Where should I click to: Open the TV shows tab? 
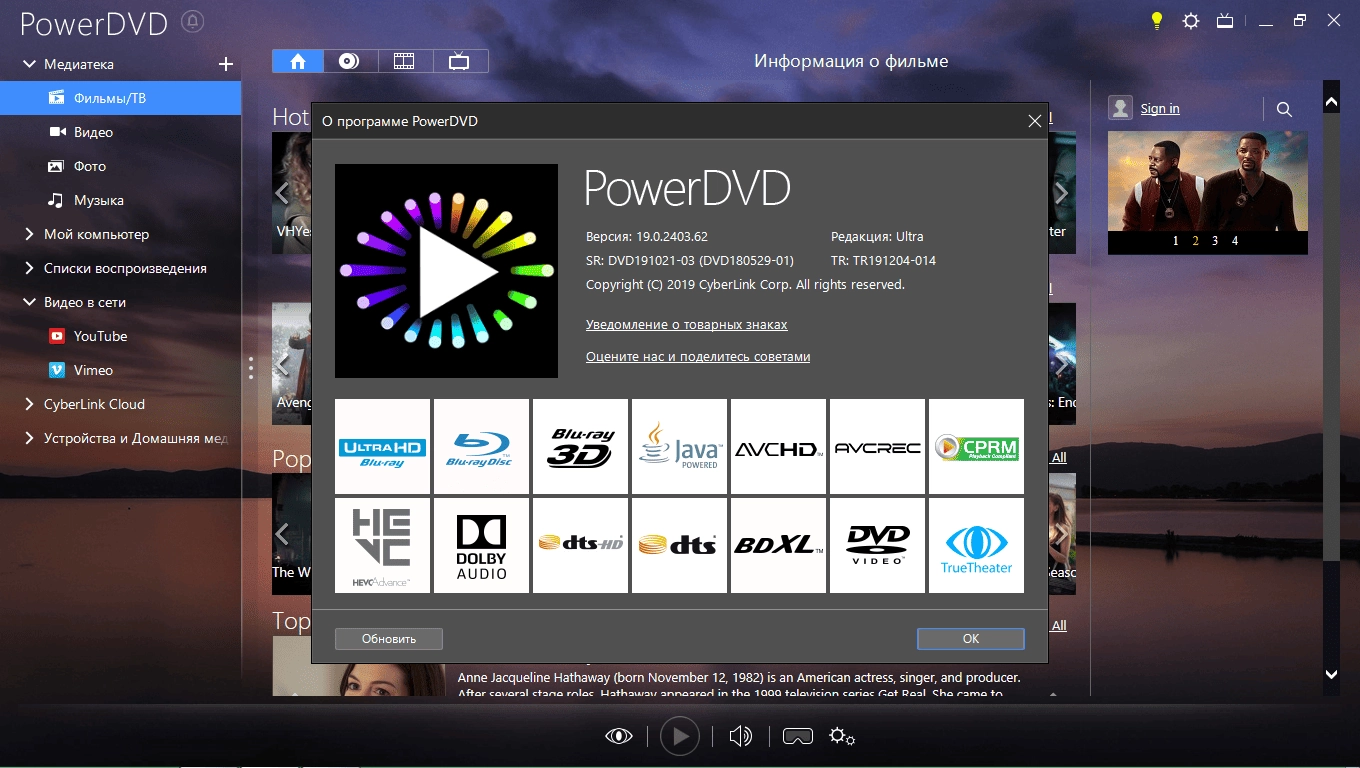(459, 61)
